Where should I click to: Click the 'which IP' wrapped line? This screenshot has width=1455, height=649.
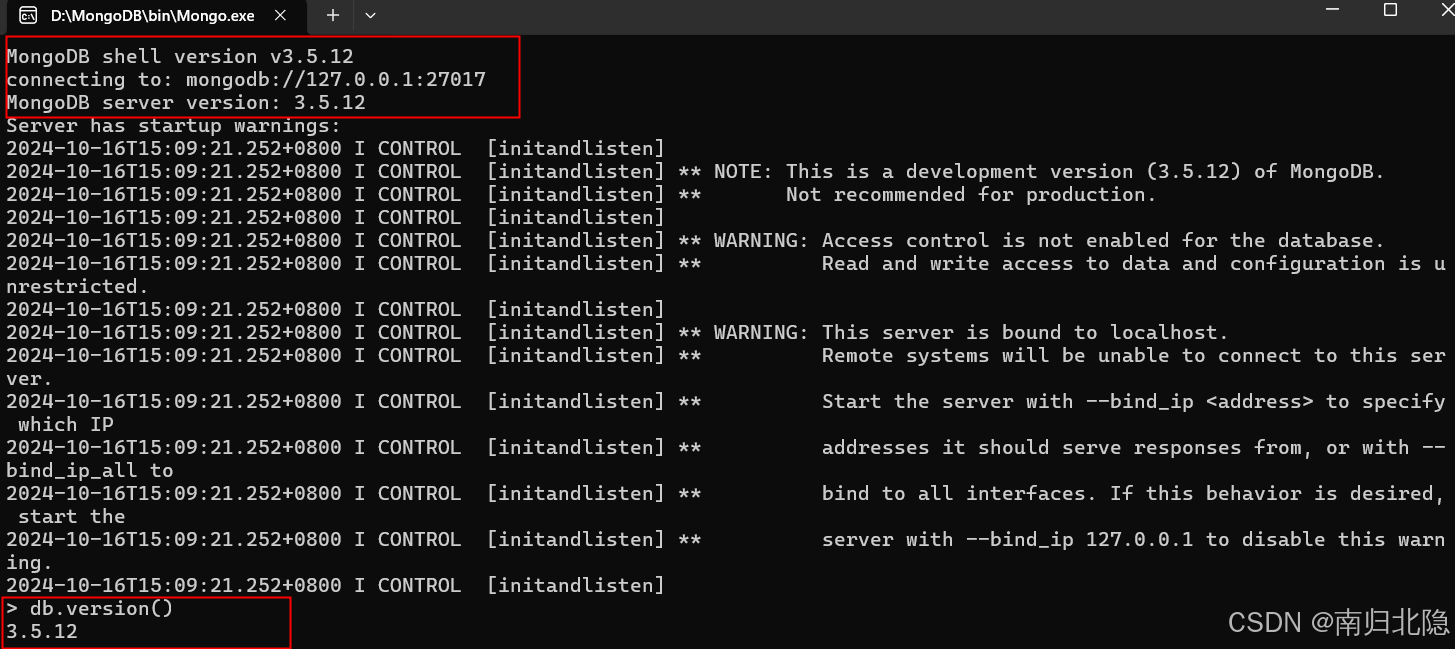[x=66, y=424]
